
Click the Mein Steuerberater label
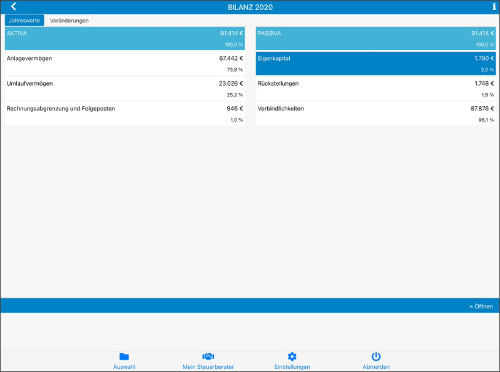tap(208, 367)
